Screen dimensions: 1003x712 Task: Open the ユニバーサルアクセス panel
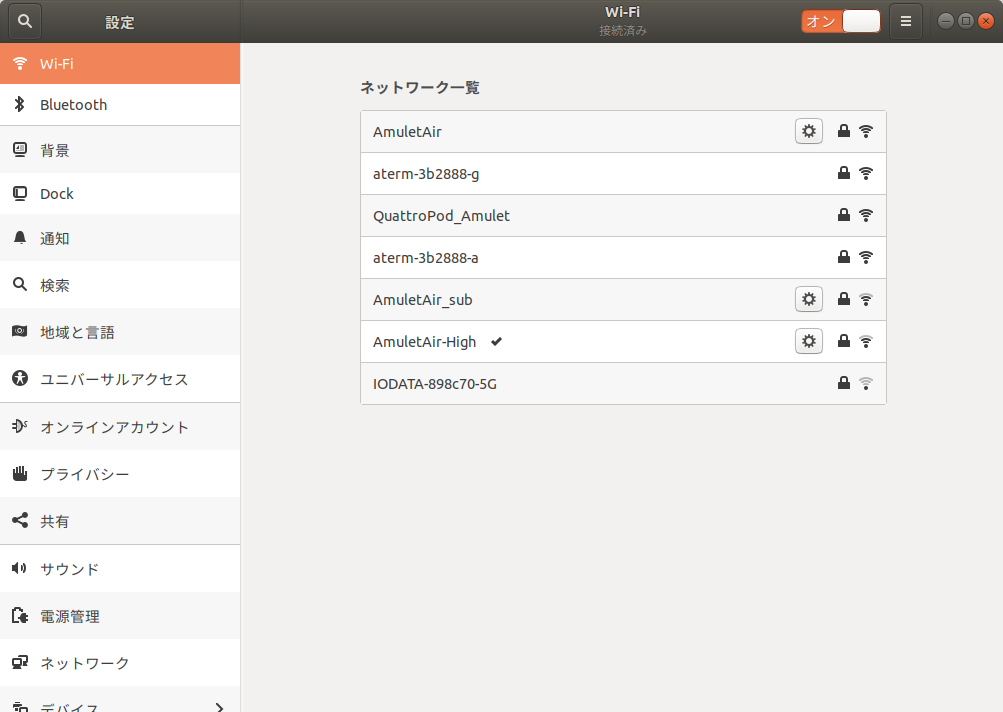click(120, 379)
